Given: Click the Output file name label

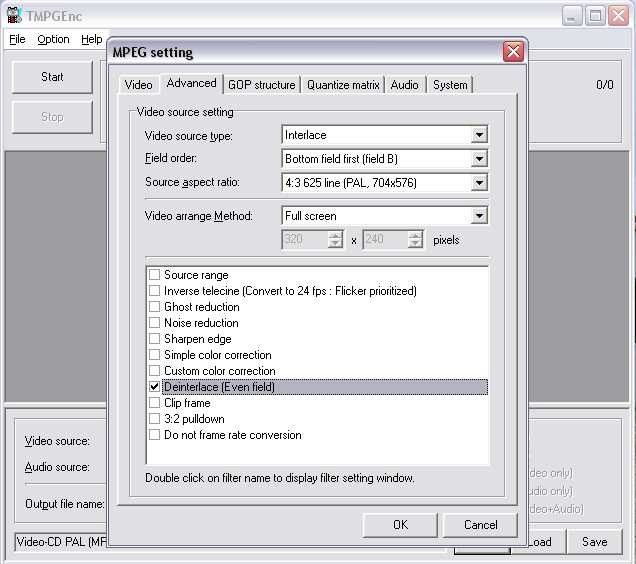Looking at the screenshot, I should [65, 504].
